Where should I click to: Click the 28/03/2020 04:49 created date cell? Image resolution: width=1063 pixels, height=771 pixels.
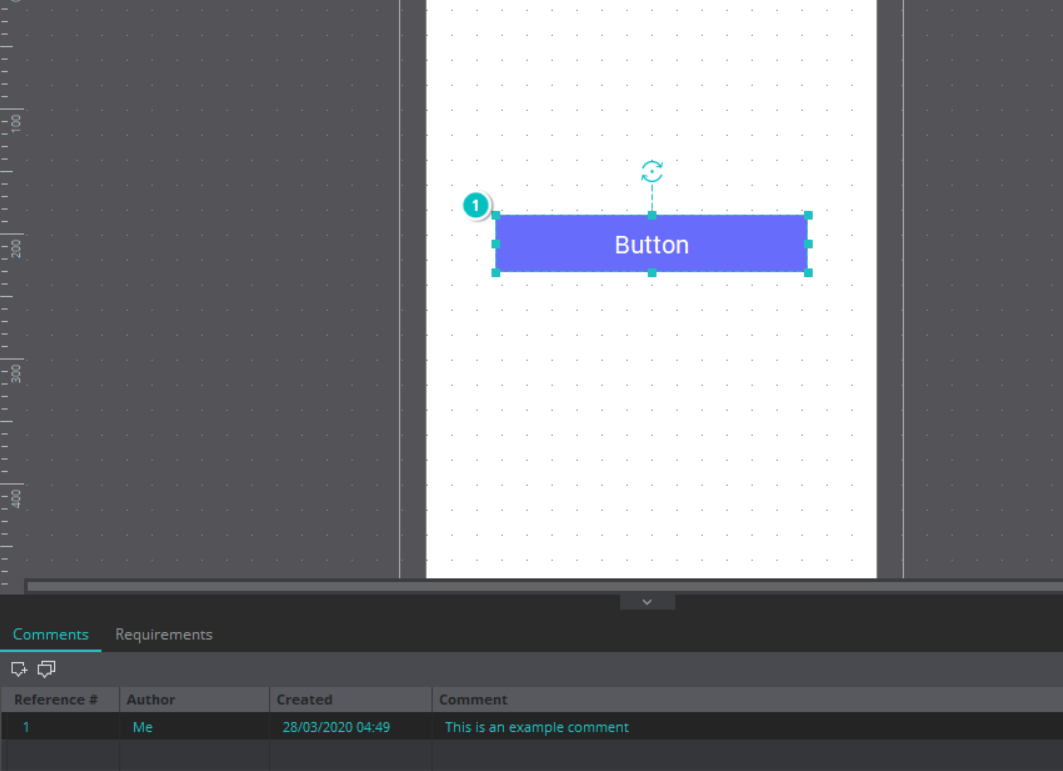[336, 727]
